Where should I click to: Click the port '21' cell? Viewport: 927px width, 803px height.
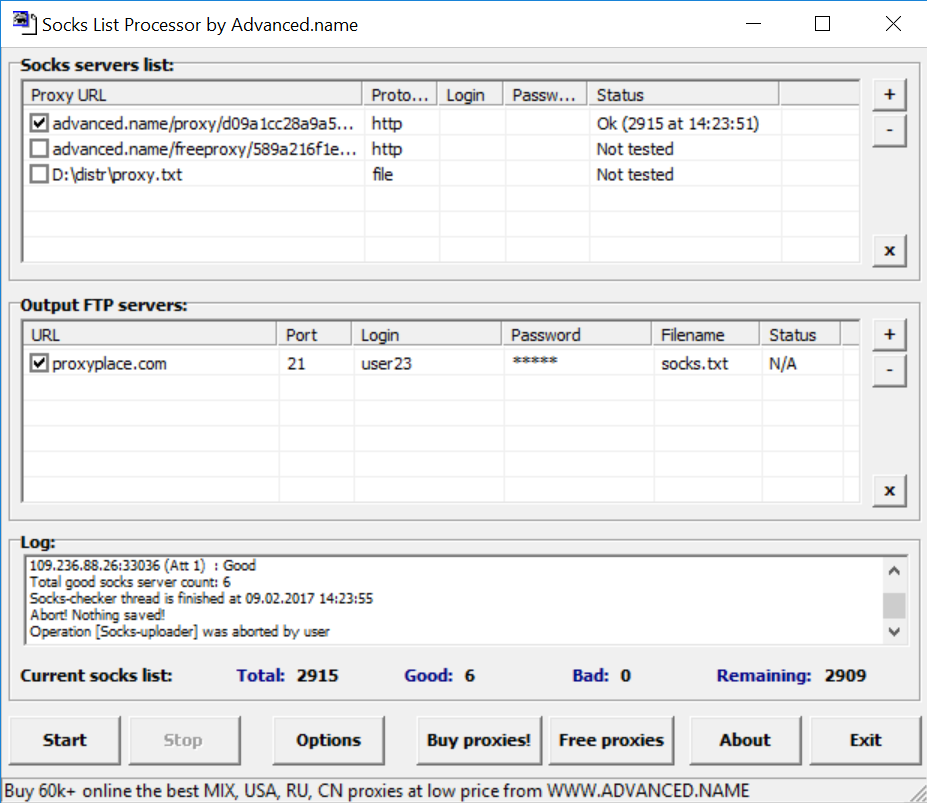click(x=296, y=364)
